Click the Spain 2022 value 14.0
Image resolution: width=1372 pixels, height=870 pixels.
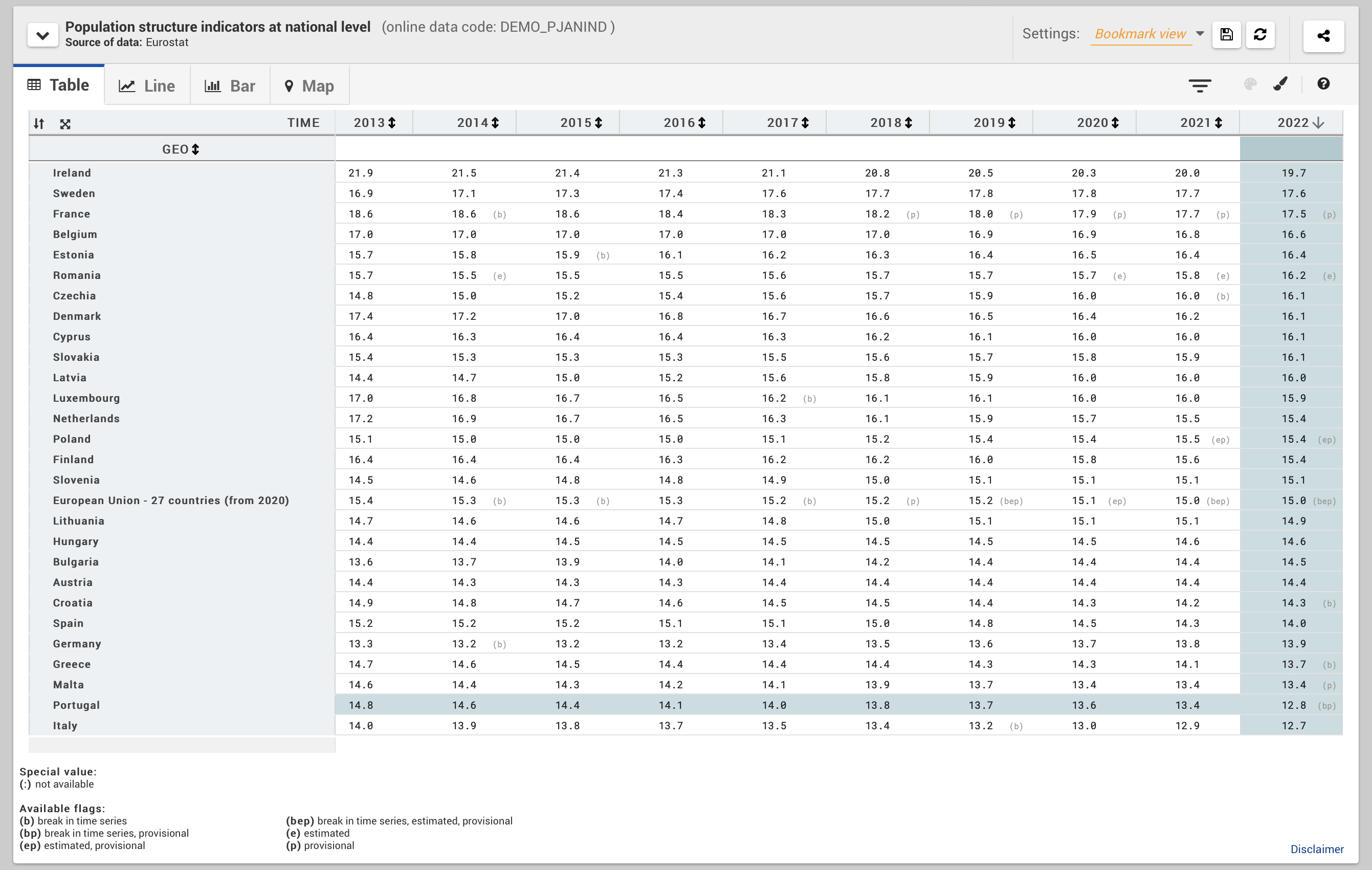pyautogui.click(x=1294, y=623)
